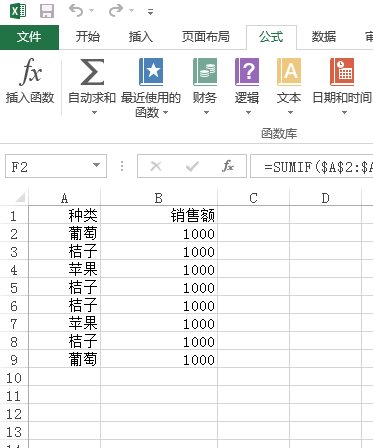Click the formula bar with SUMIF formula
Image resolution: width=373 pixels, height=448 pixels.
pos(312,166)
